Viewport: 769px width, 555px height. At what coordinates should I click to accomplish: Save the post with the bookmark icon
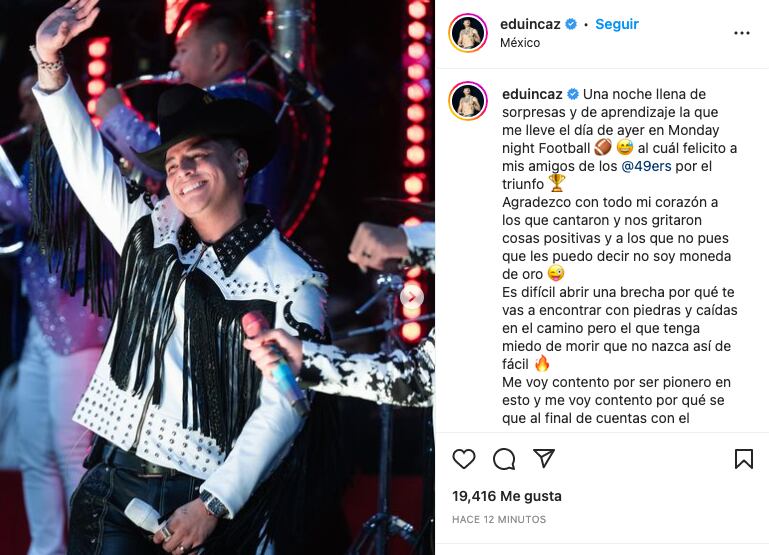743,459
